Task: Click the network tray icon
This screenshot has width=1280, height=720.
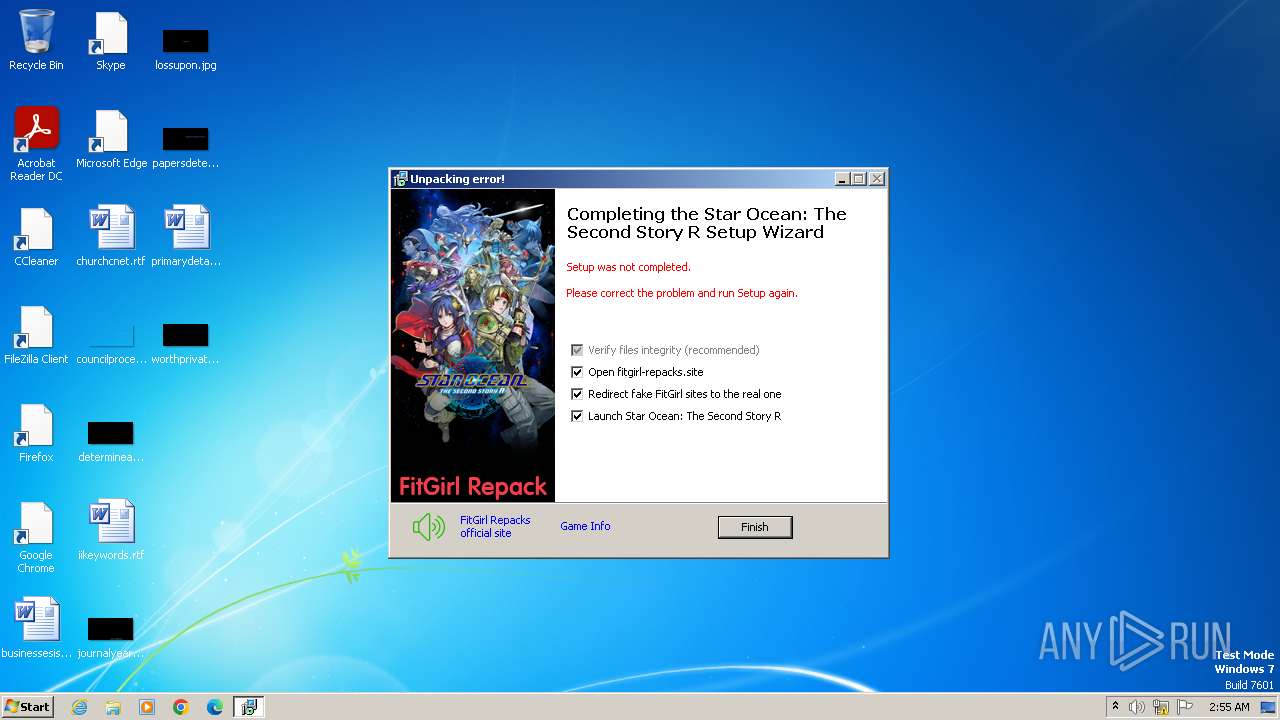Action: click(x=1161, y=707)
